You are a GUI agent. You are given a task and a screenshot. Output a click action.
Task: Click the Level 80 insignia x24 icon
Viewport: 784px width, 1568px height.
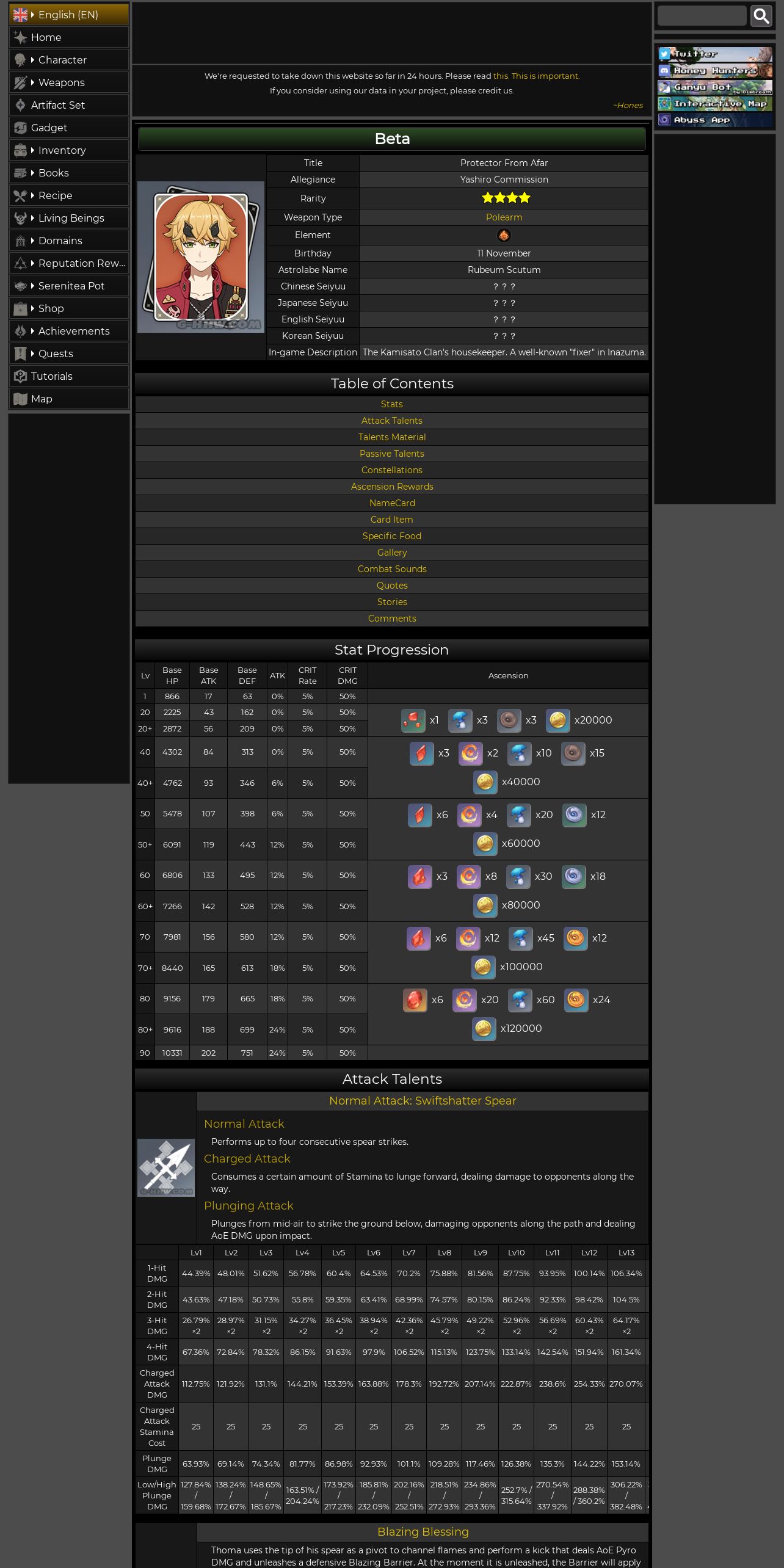click(576, 1000)
